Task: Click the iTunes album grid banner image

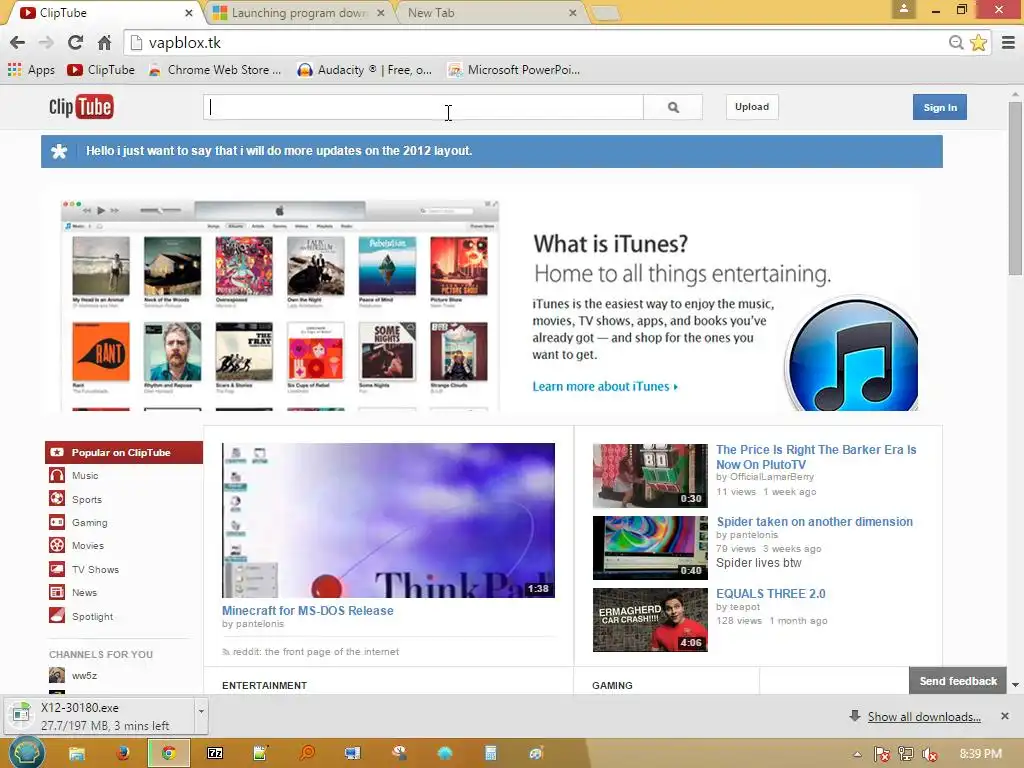Action: [x=280, y=306]
